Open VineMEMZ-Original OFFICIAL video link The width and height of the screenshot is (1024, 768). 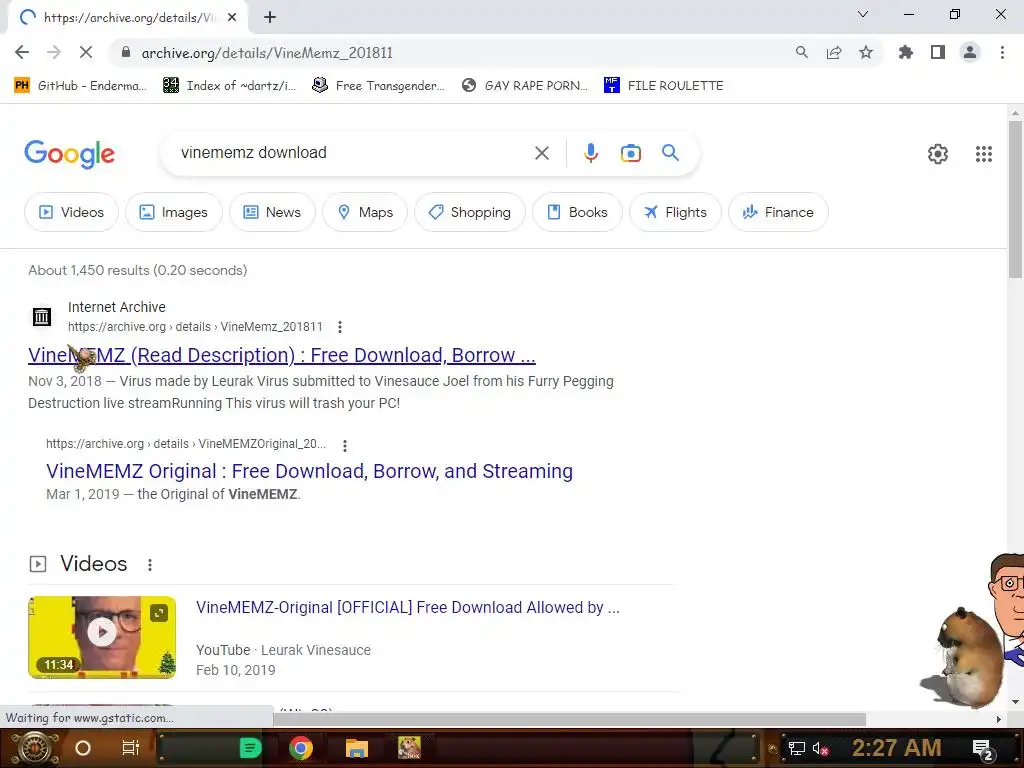(x=408, y=607)
